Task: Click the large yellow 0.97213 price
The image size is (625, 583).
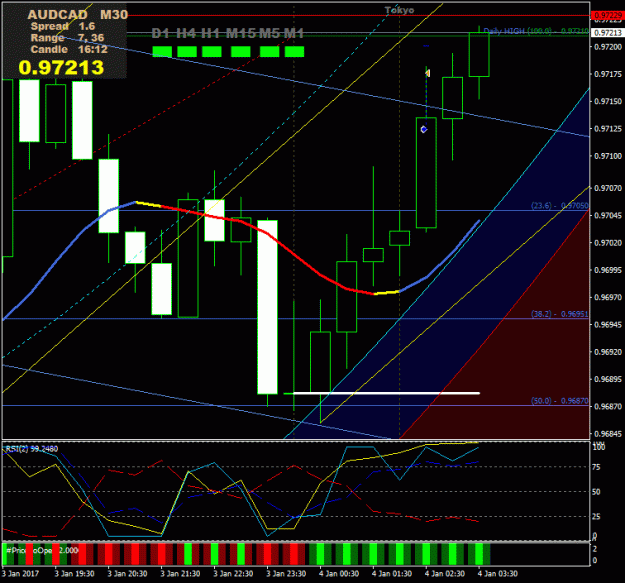Action: [61, 67]
